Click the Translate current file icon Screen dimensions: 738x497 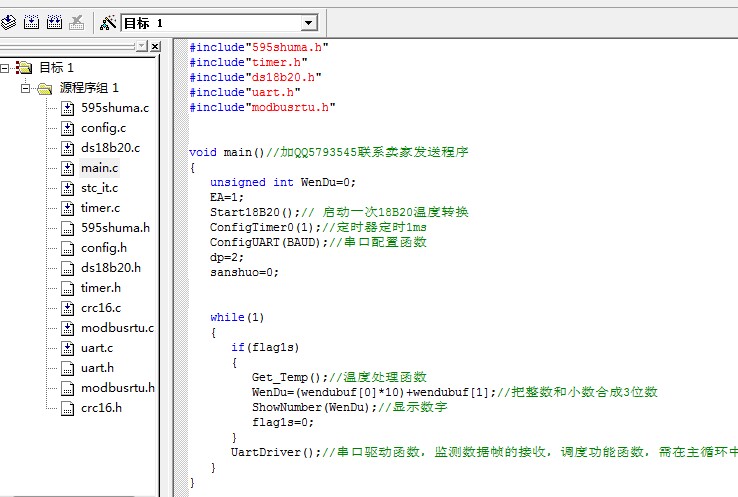[x=8, y=22]
